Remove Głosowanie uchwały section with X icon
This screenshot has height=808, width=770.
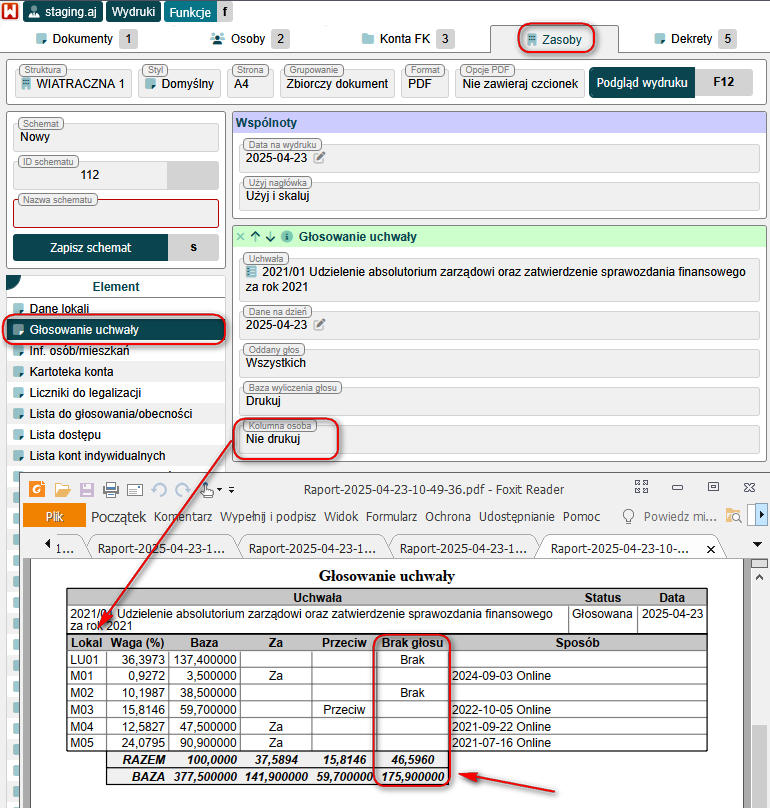[x=240, y=237]
